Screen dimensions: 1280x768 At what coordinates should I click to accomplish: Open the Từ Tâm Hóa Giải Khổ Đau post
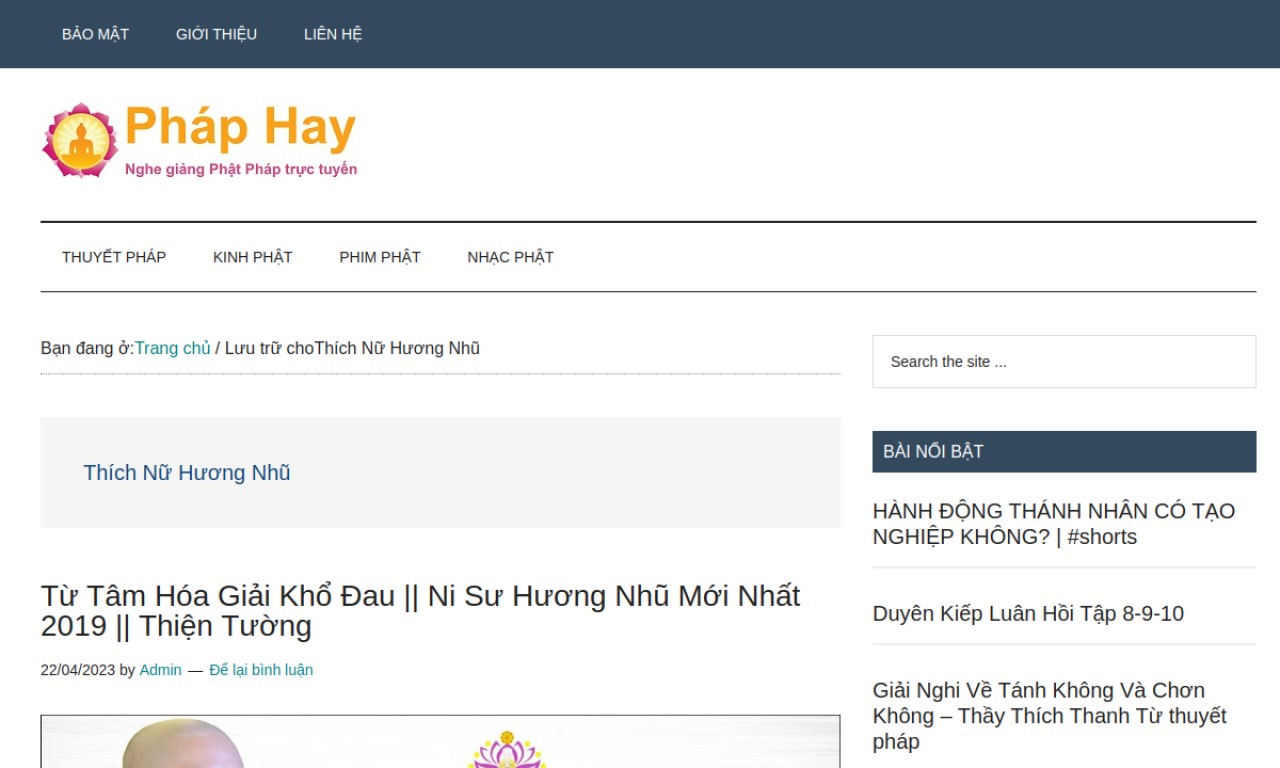(420, 610)
